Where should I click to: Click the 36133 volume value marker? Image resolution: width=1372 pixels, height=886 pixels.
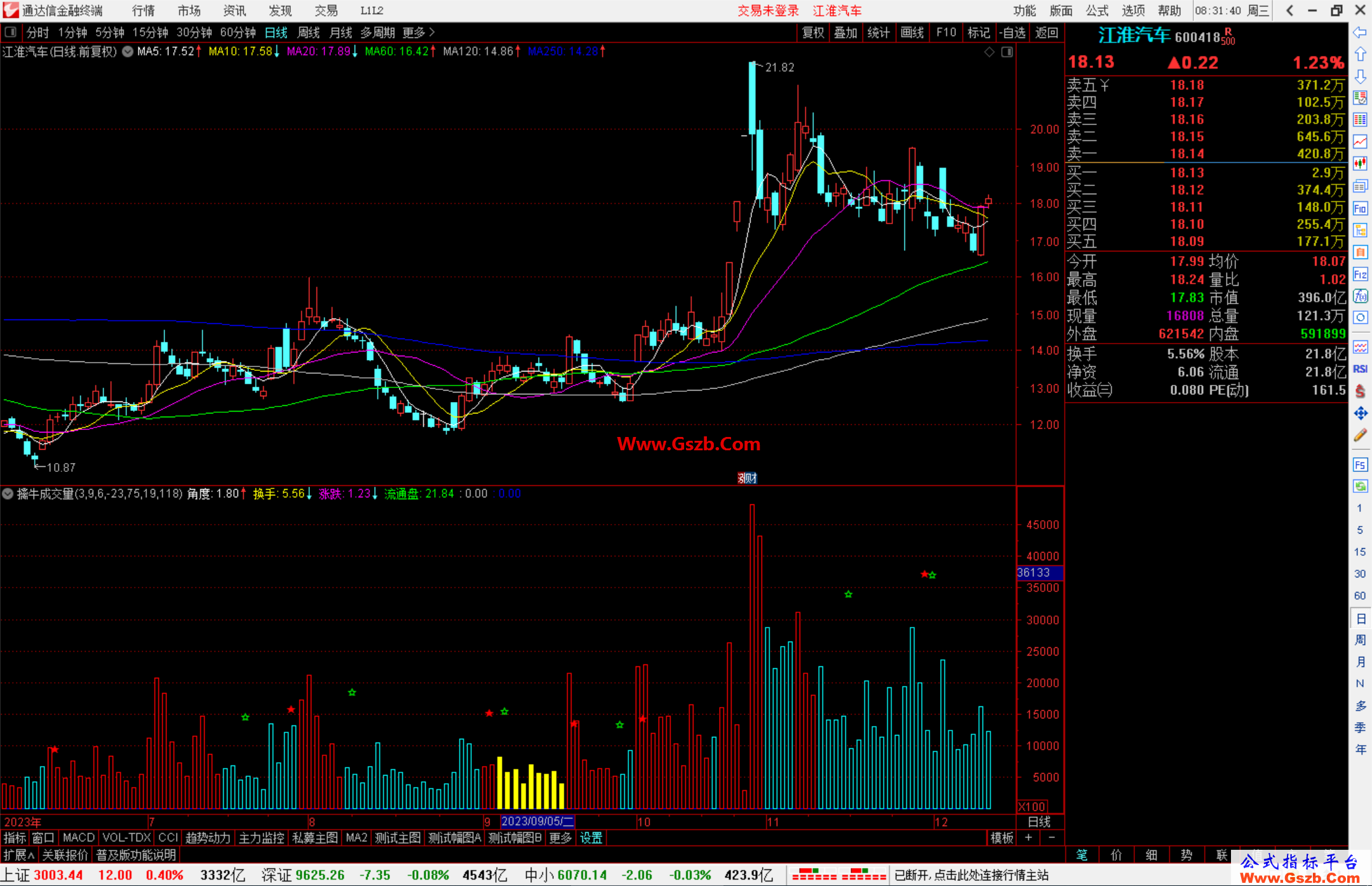click(1040, 572)
